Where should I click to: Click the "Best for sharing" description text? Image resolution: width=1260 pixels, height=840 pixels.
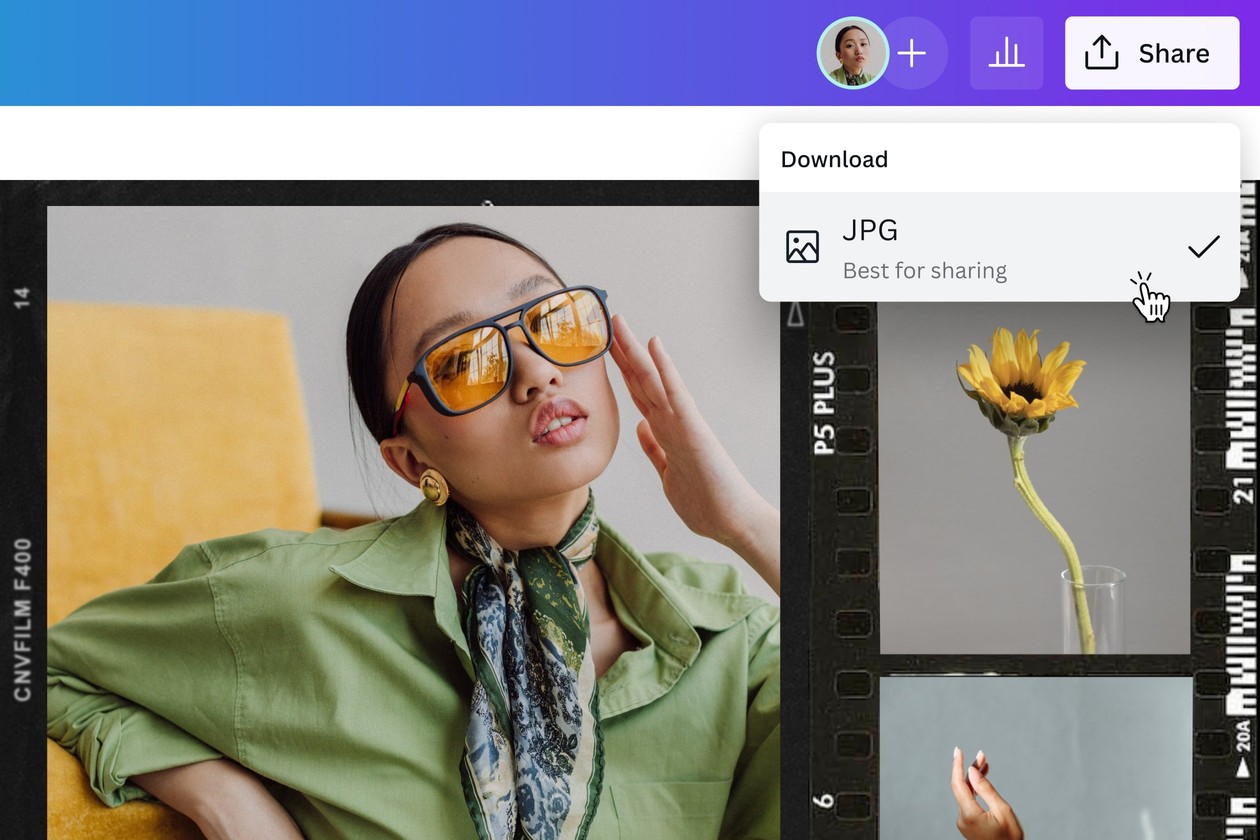click(924, 271)
